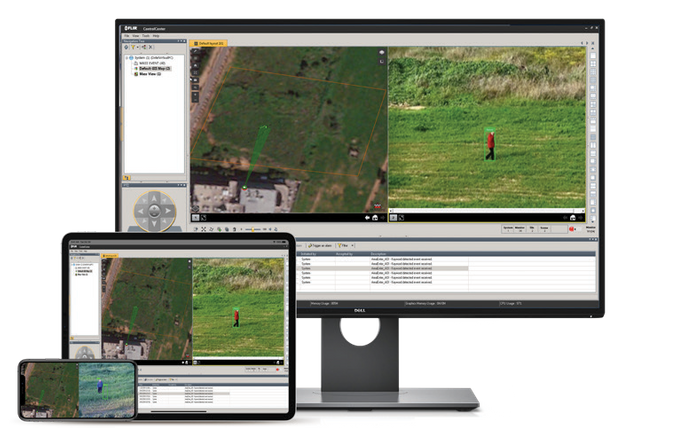Viewport: 700px width, 428px height.
Task: Click the Trigger an alarm button
Action: pyautogui.click(x=317, y=244)
